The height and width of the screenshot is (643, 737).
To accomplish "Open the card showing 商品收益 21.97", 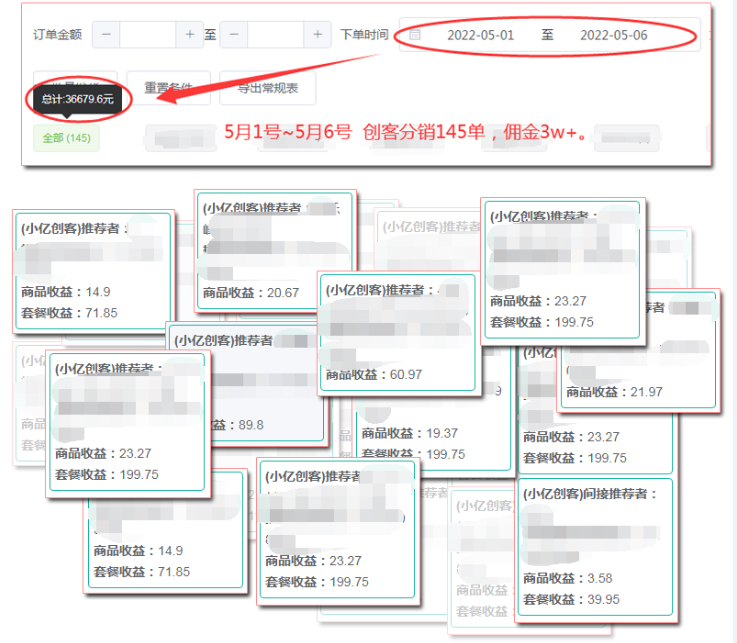I will pos(638,350).
